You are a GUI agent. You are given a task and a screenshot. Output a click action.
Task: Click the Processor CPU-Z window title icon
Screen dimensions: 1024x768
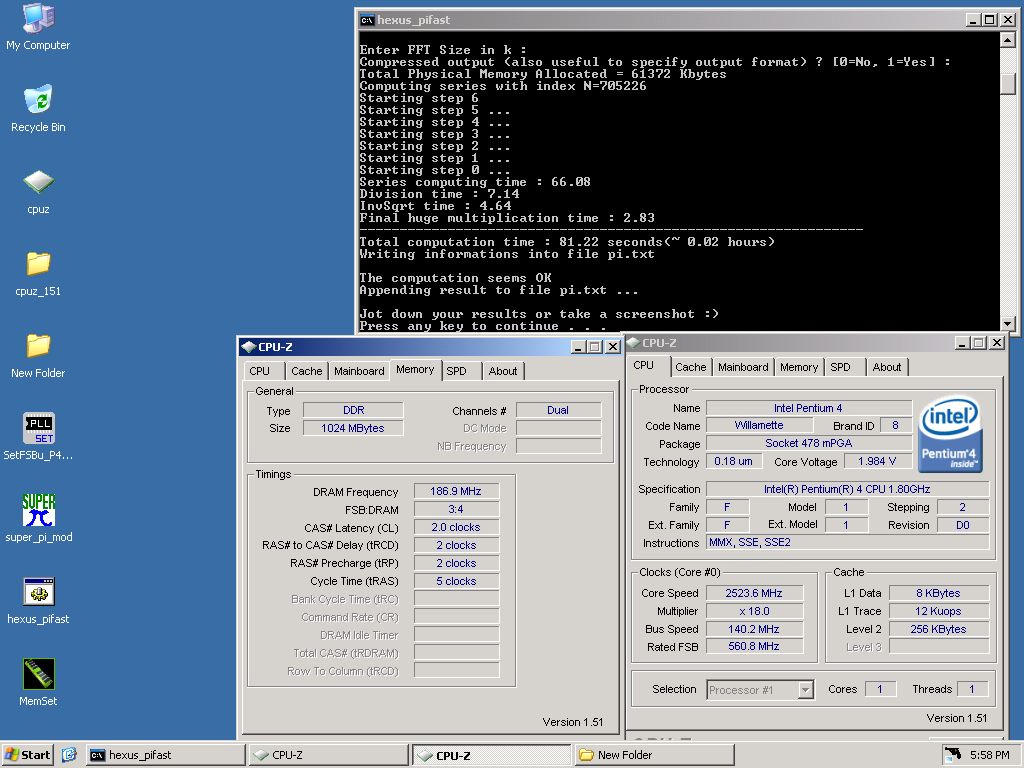point(633,343)
